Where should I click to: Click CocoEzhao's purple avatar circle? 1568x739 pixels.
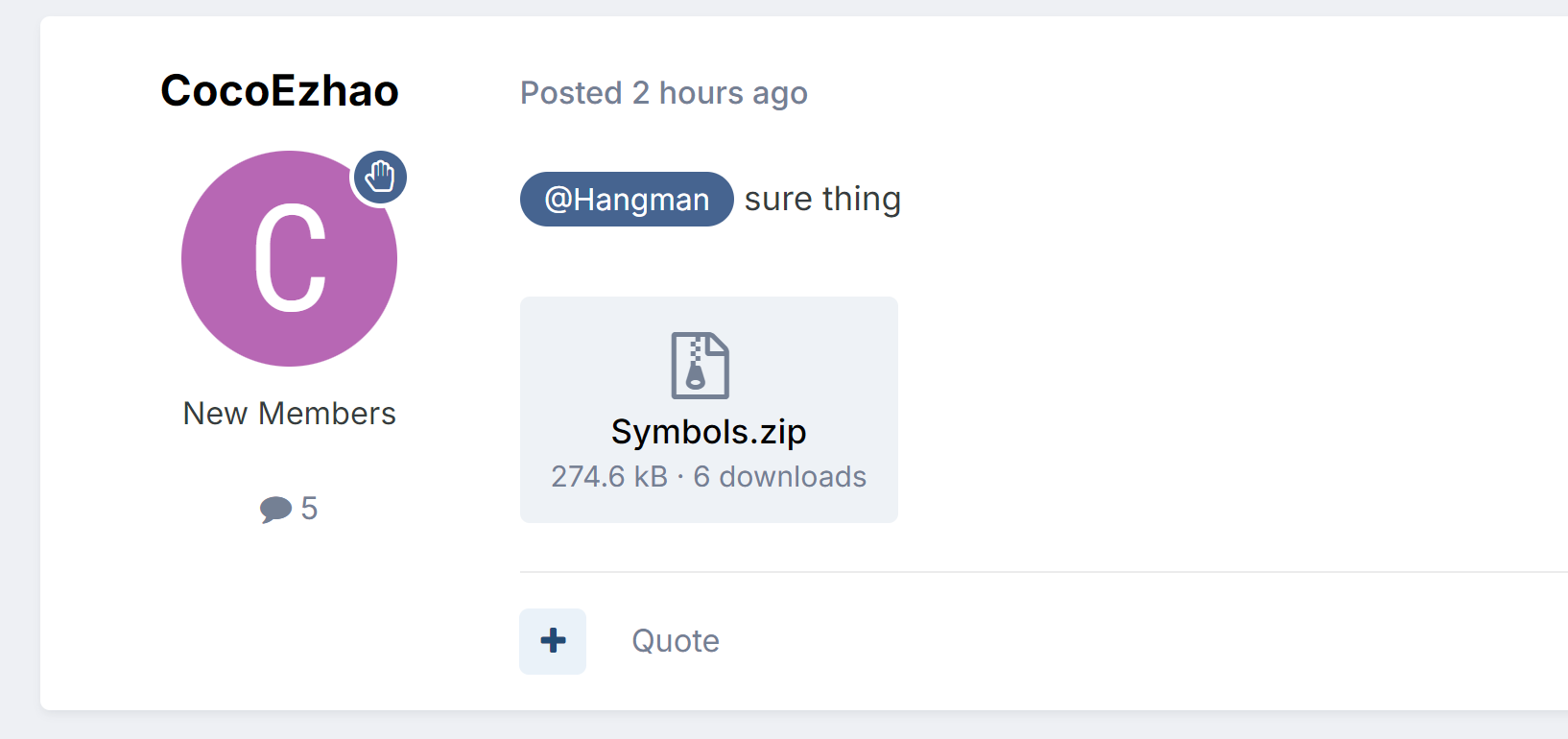pyautogui.click(x=289, y=258)
